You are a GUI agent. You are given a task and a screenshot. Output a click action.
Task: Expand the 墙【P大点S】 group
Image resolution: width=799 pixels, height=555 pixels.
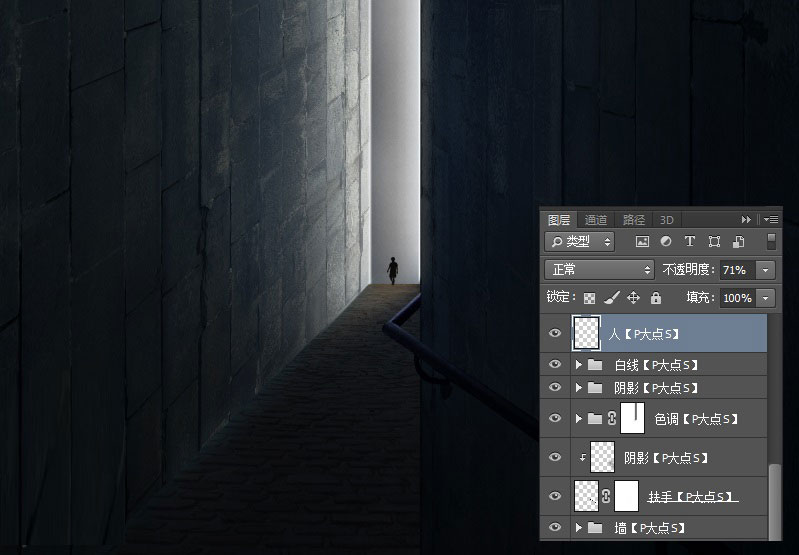pyautogui.click(x=579, y=528)
